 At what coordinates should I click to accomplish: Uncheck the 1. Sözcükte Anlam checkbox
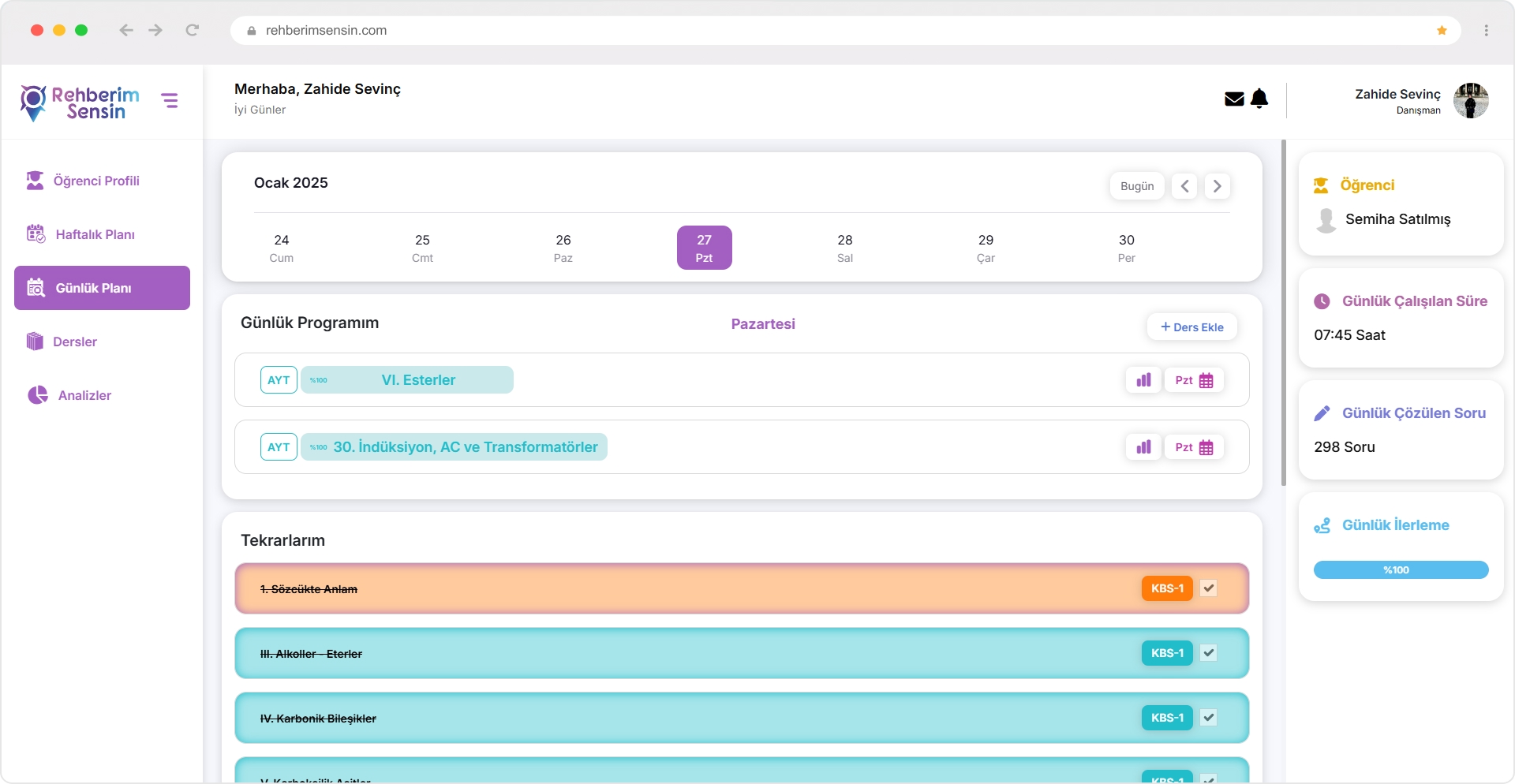coord(1208,588)
